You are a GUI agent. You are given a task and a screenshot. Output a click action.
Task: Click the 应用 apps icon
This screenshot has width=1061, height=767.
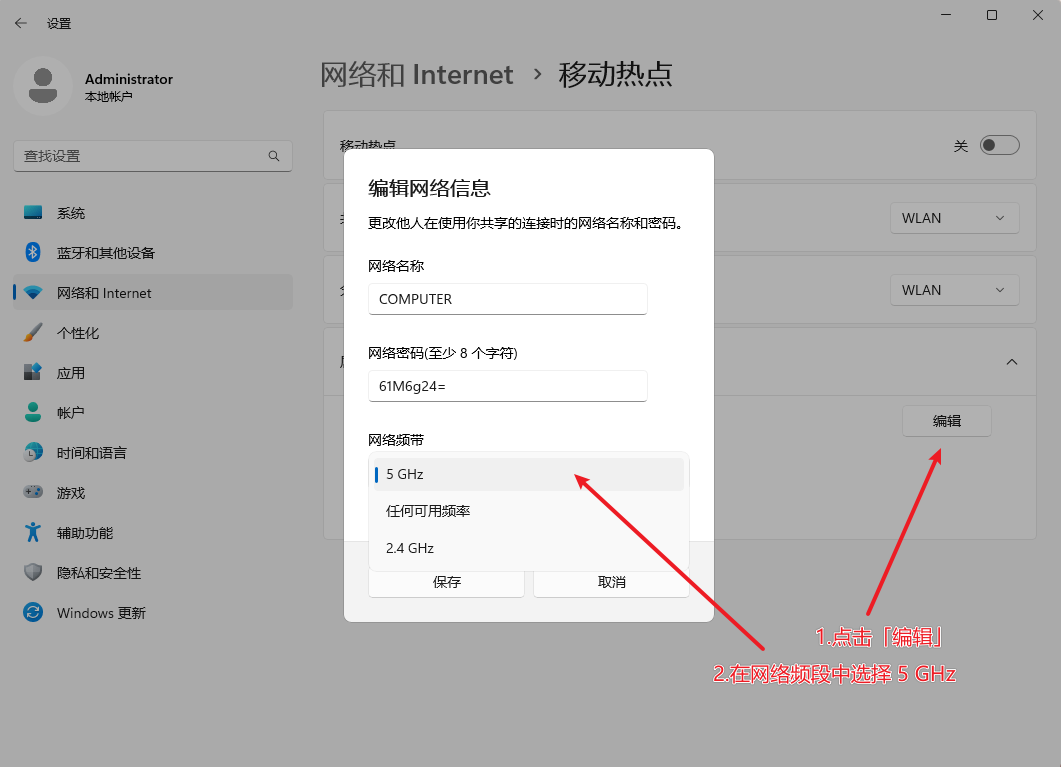(x=32, y=373)
